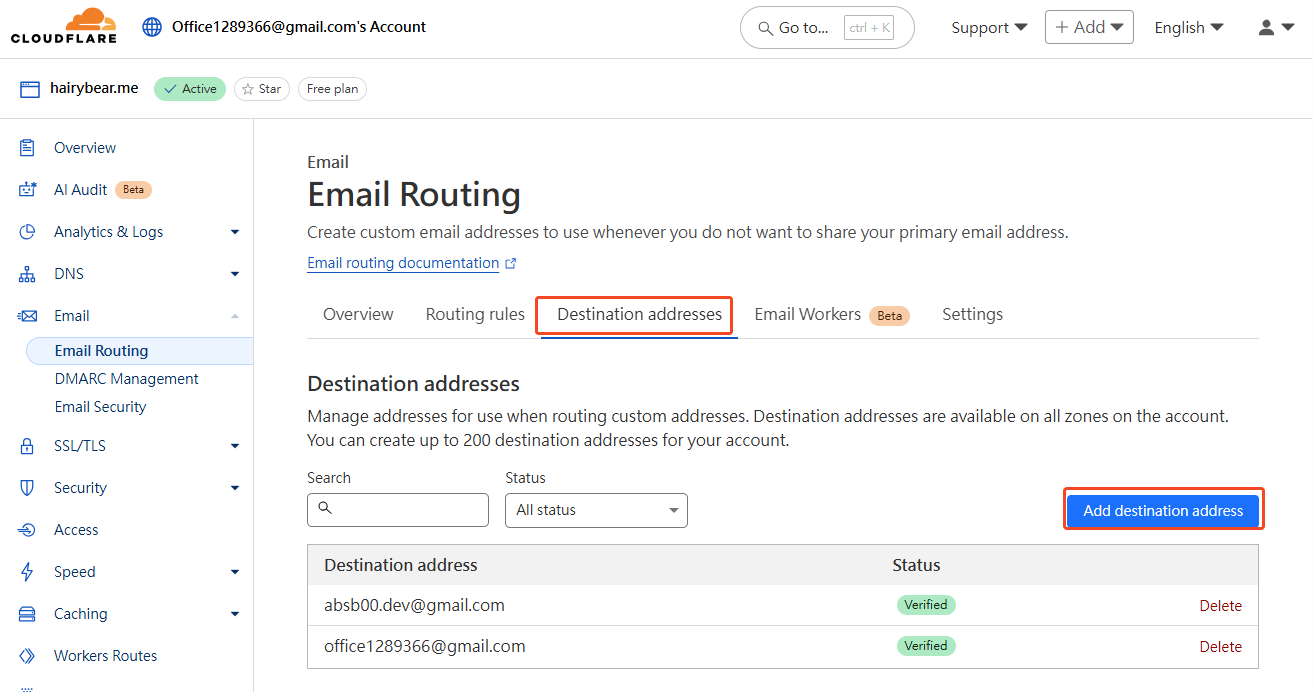Expand the DNS sidebar section
Screen dimensions: 1313x692
point(235,274)
